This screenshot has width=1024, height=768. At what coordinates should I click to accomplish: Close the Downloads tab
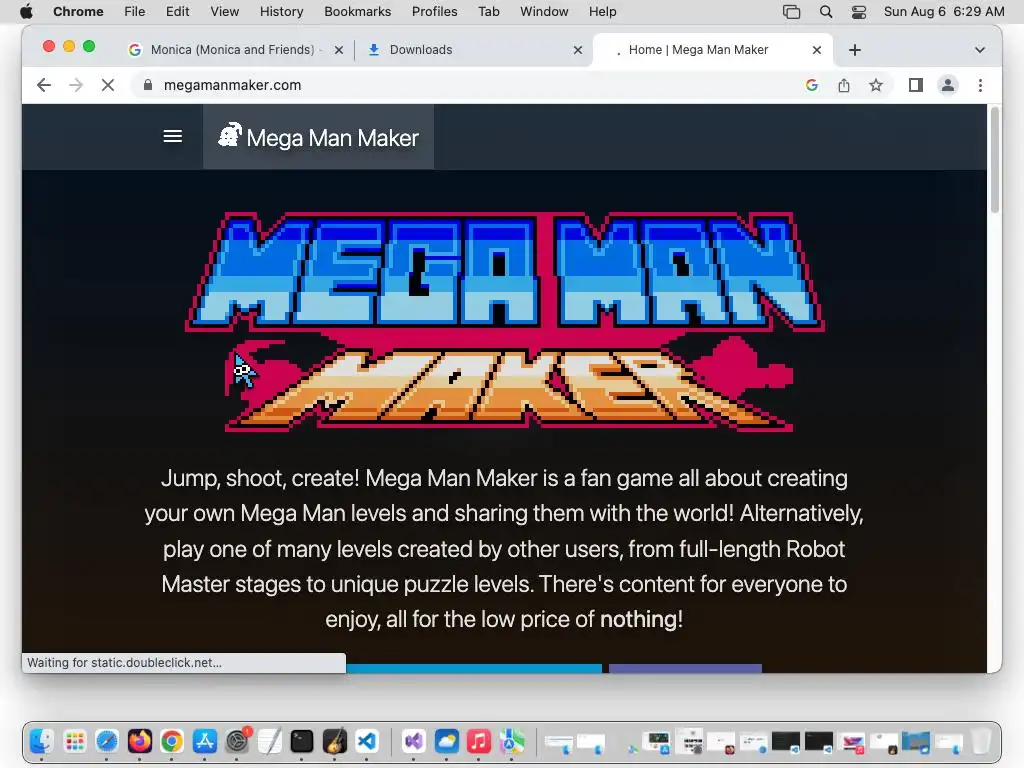click(x=577, y=50)
